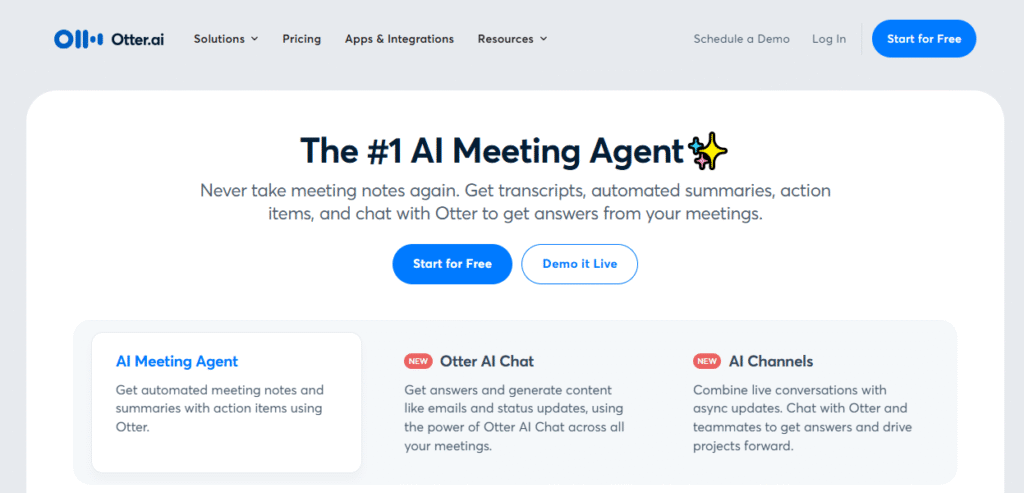Click Start for Free below headline

(453, 264)
